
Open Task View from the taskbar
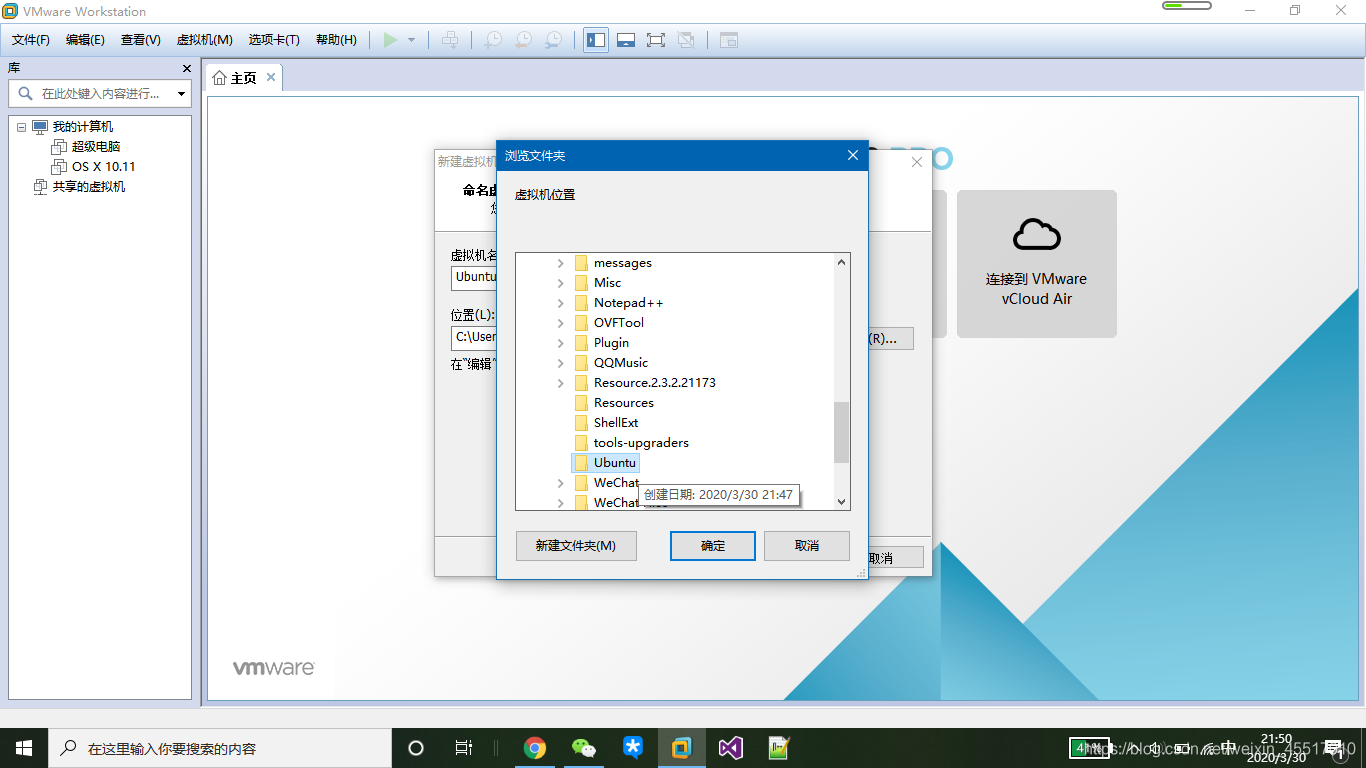point(464,748)
